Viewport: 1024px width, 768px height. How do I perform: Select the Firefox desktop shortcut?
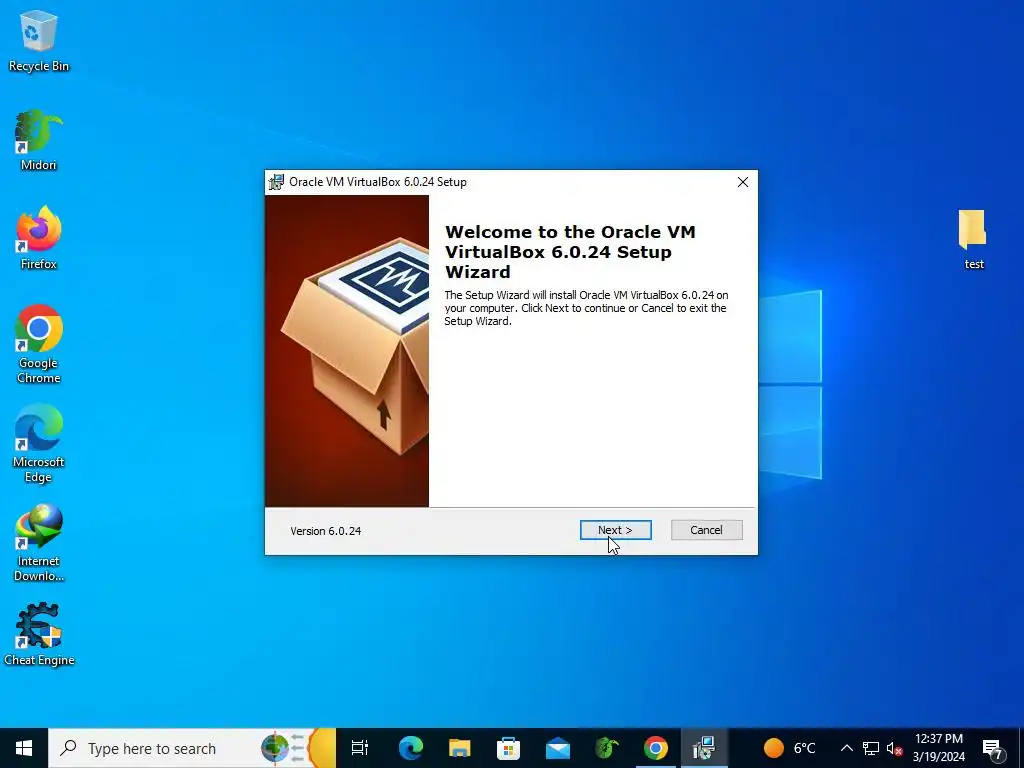point(39,238)
